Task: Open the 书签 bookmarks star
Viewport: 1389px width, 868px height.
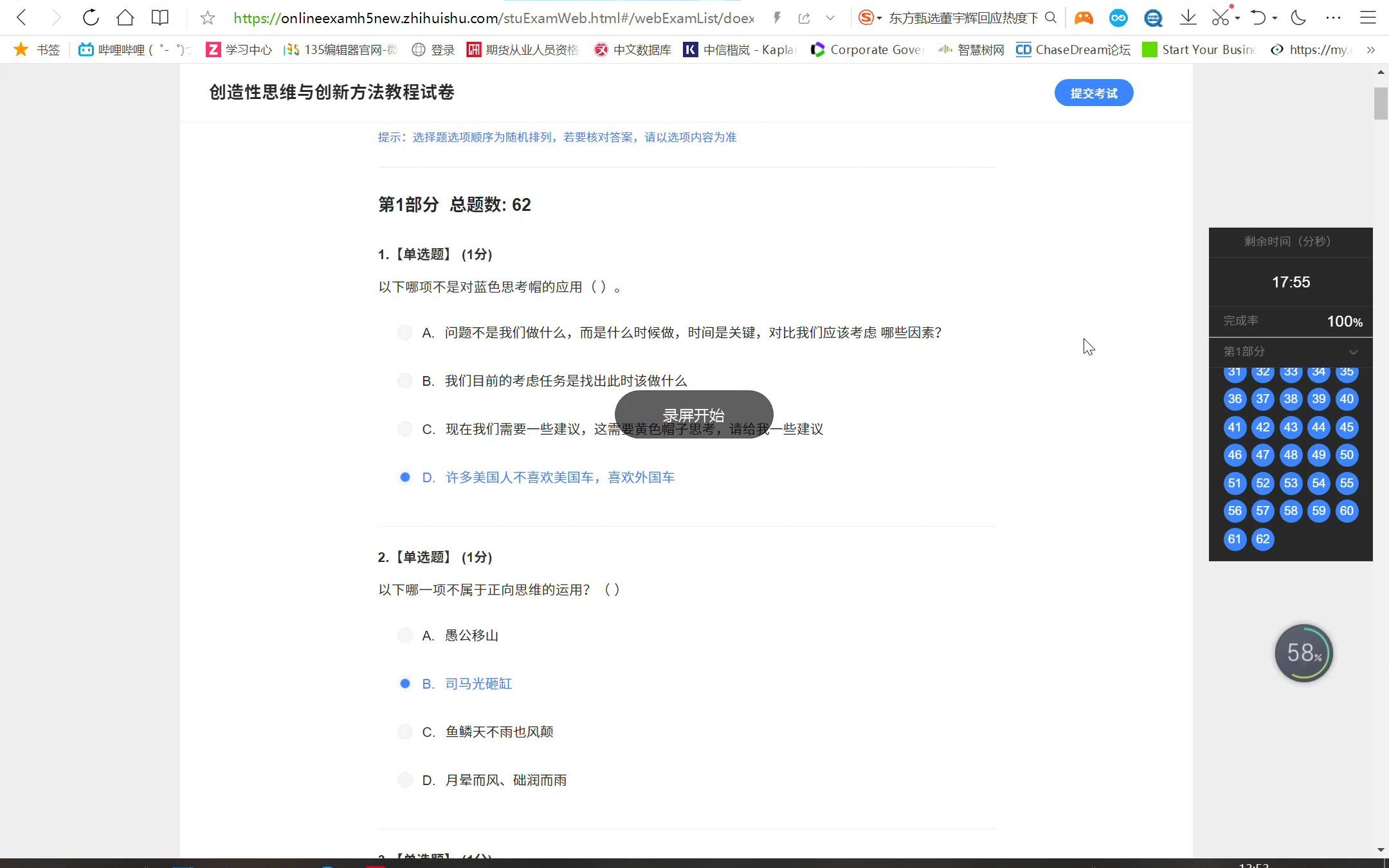Action: [x=37, y=50]
